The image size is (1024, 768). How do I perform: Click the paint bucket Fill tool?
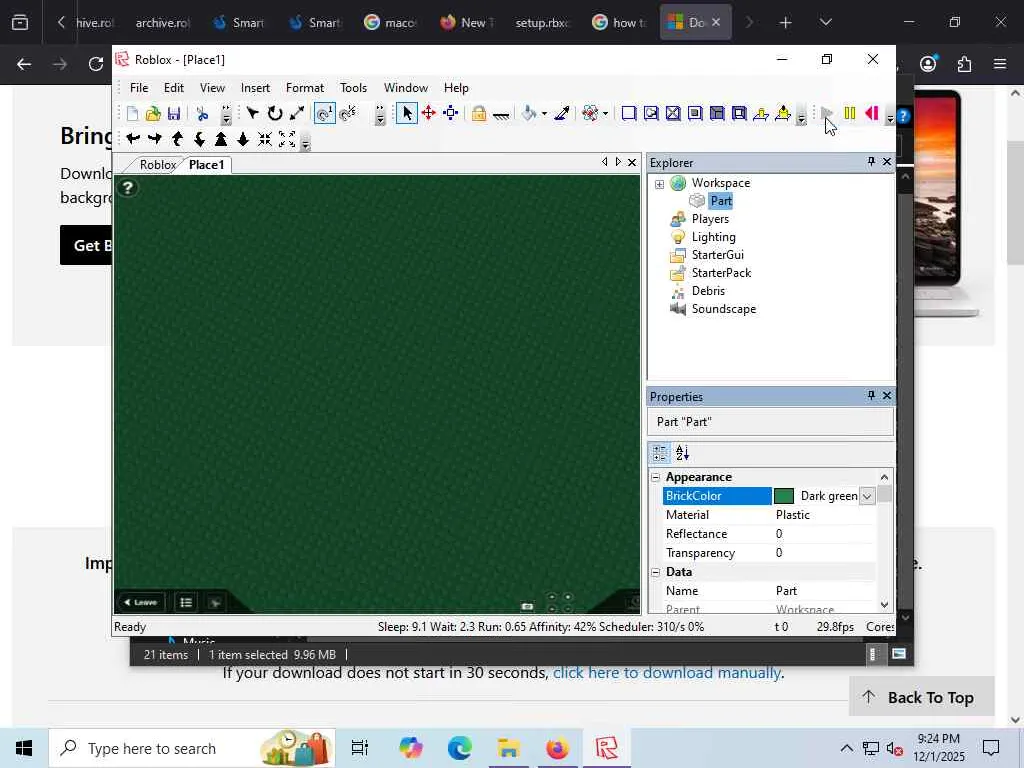pyautogui.click(x=529, y=114)
